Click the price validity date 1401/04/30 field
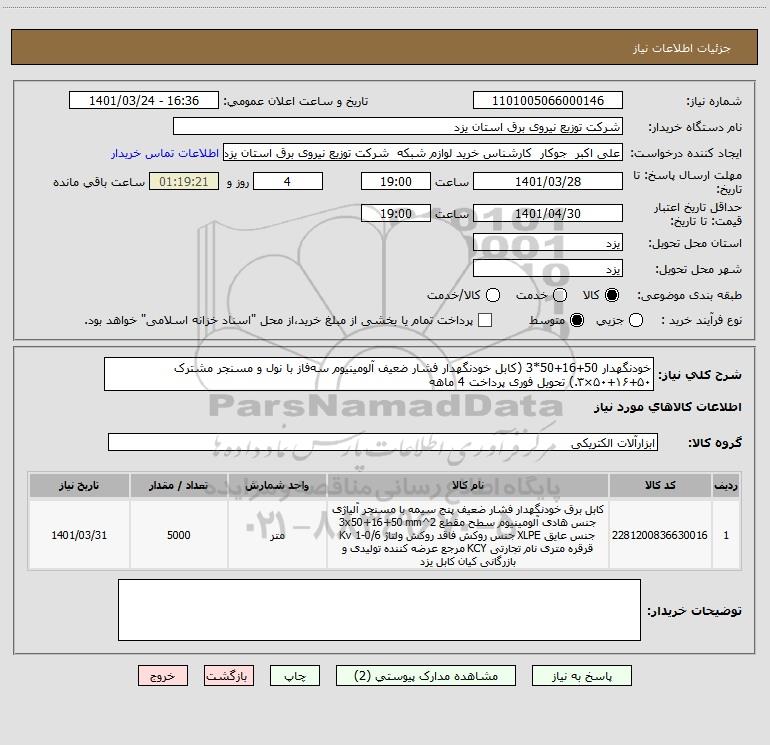The image size is (770, 745). pos(548,213)
